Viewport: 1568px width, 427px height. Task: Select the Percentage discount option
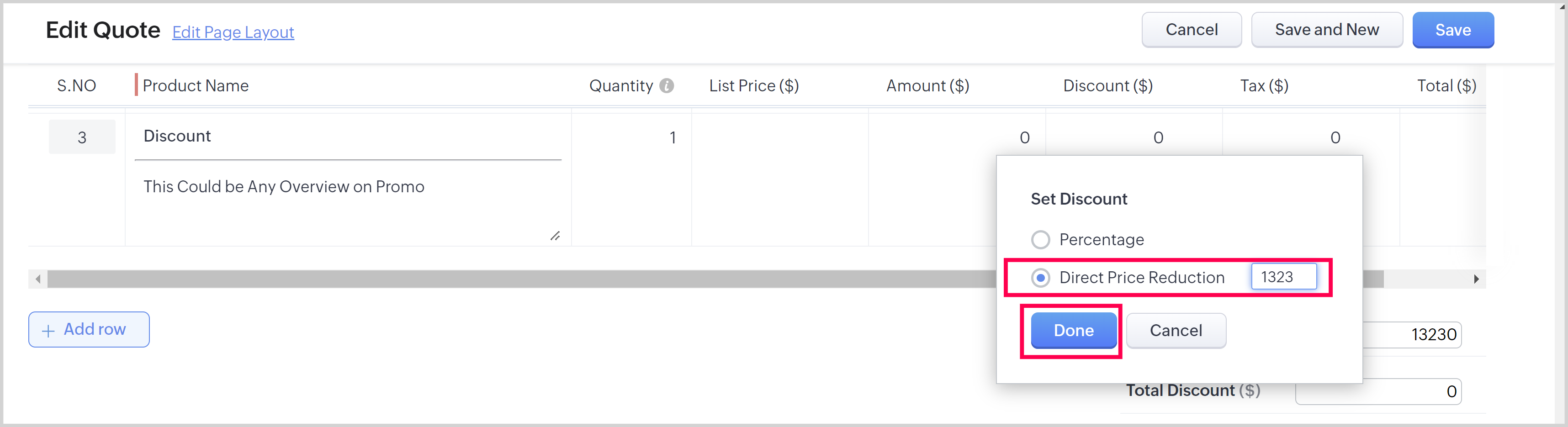[1040, 240]
